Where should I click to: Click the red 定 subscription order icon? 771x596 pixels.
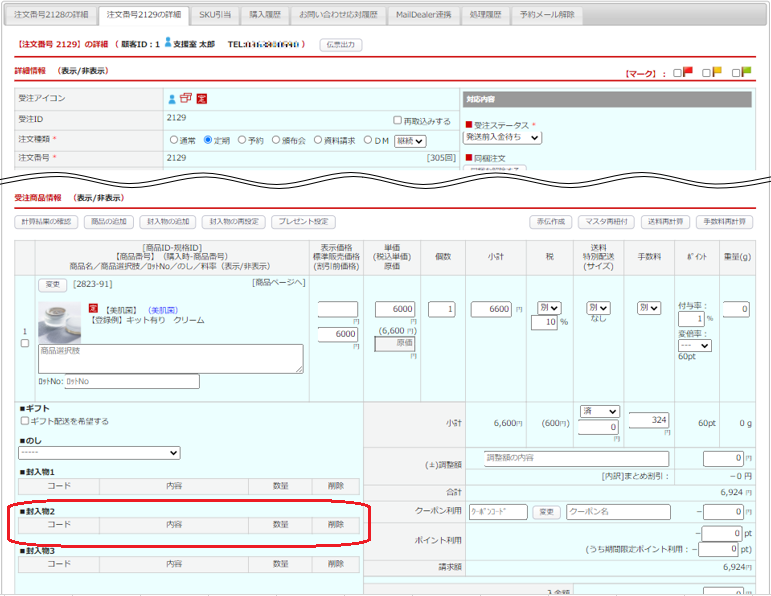tap(201, 99)
